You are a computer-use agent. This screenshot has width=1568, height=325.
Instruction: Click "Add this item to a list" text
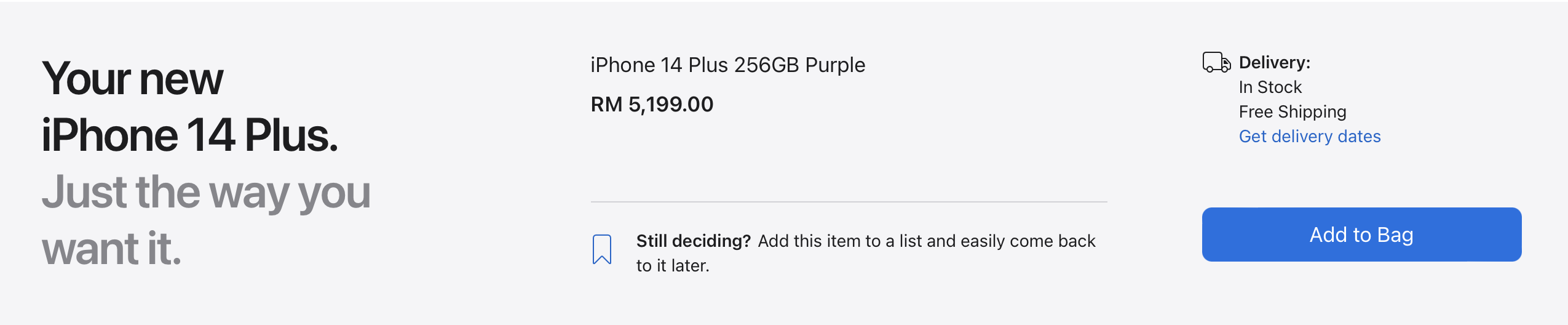pos(826,241)
